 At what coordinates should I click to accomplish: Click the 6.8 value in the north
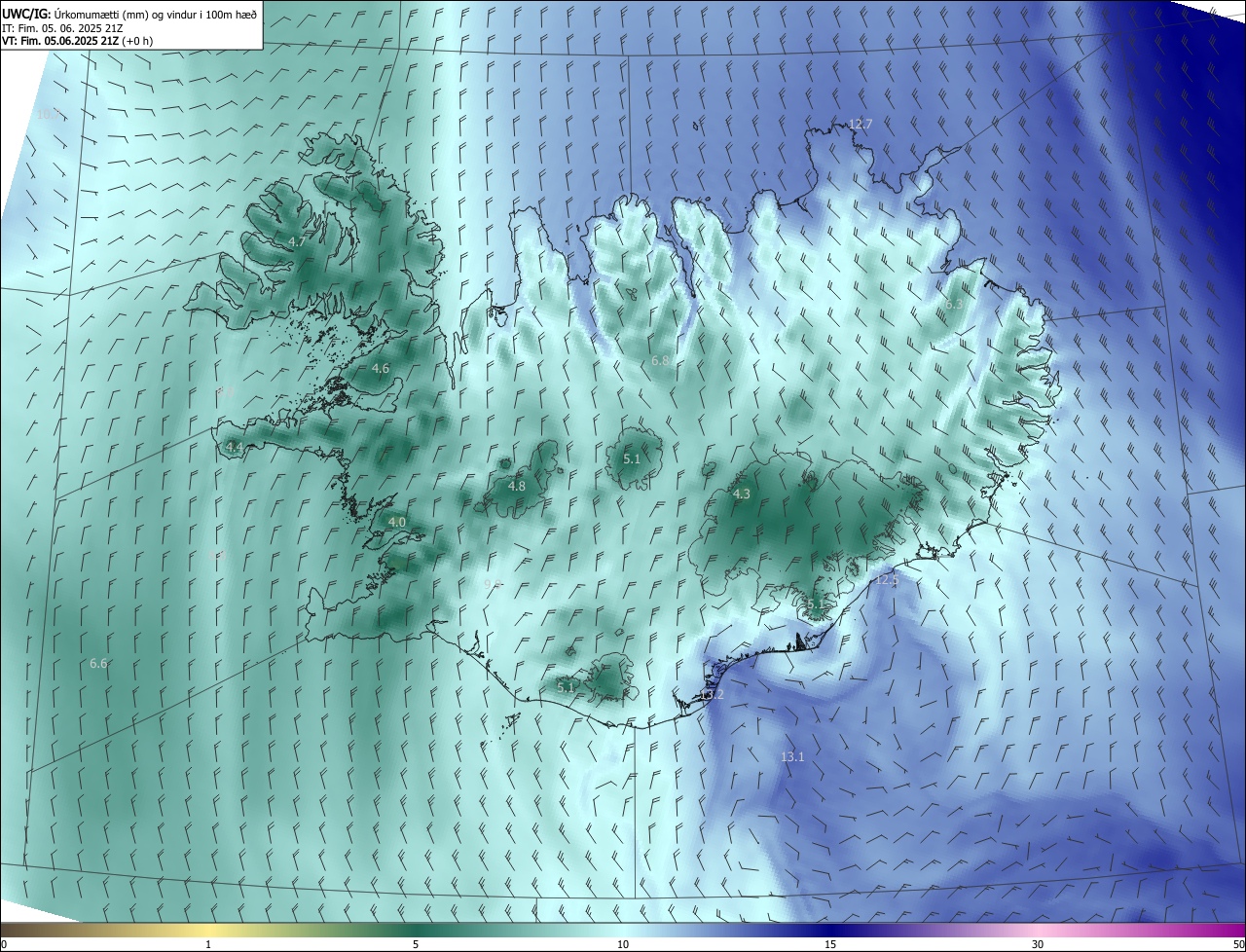click(x=661, y=360)
